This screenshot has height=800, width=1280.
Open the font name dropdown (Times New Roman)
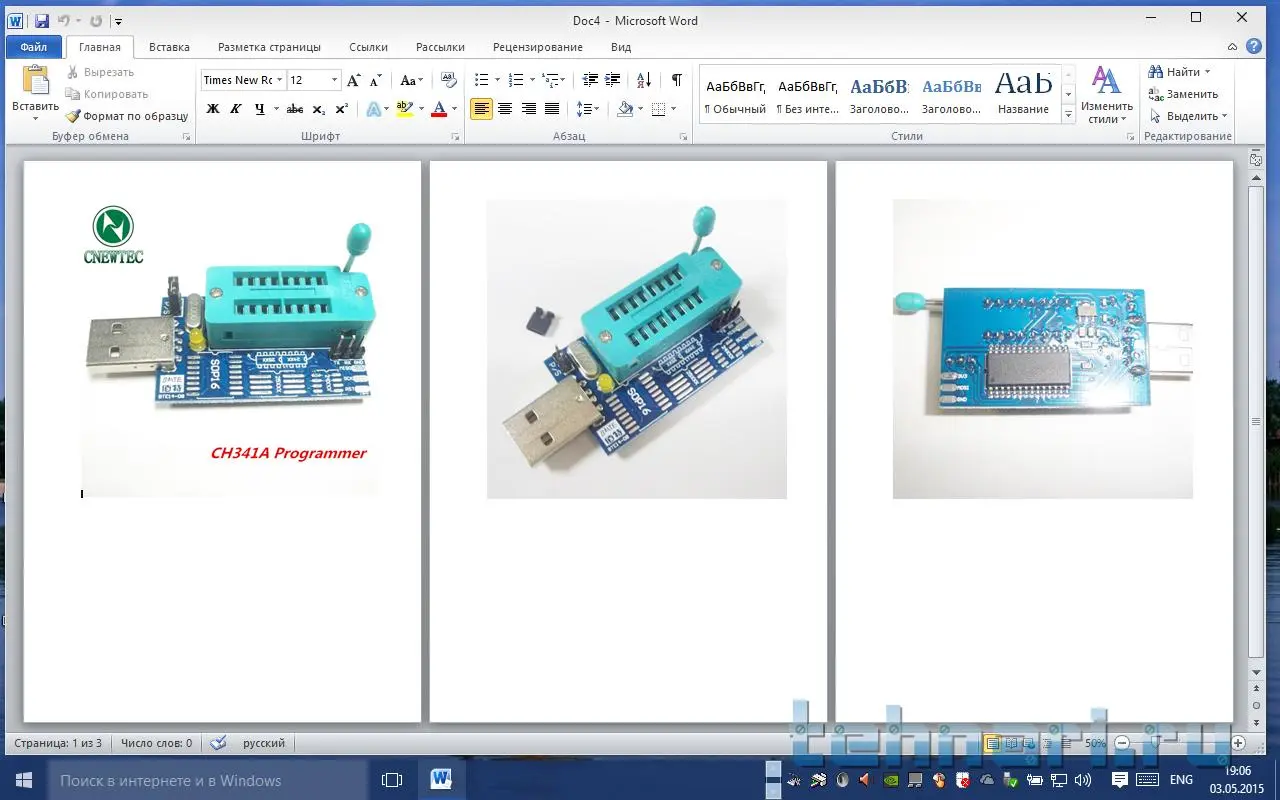click(x=281, y=80)
